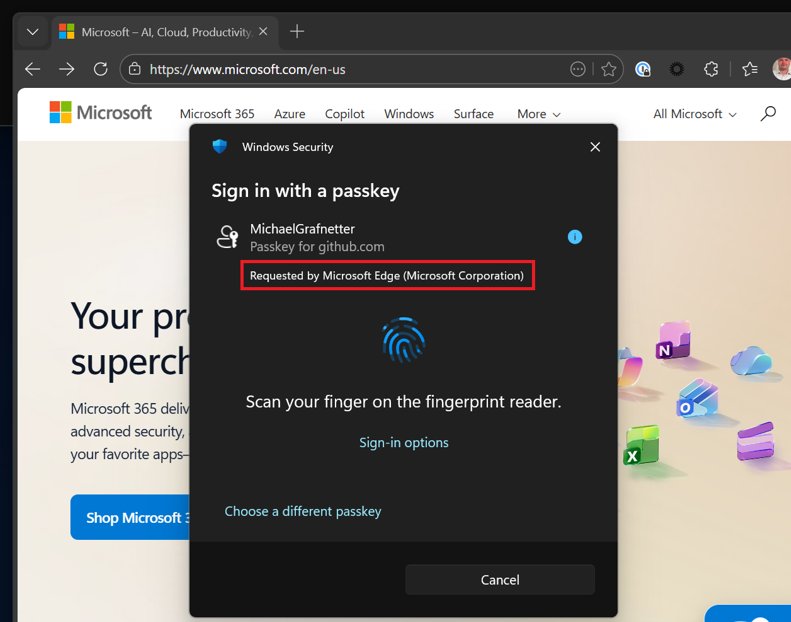Screen dimensions: 791x622
Task: Open favorites list icon in toolbar
Action: point(750,69)
